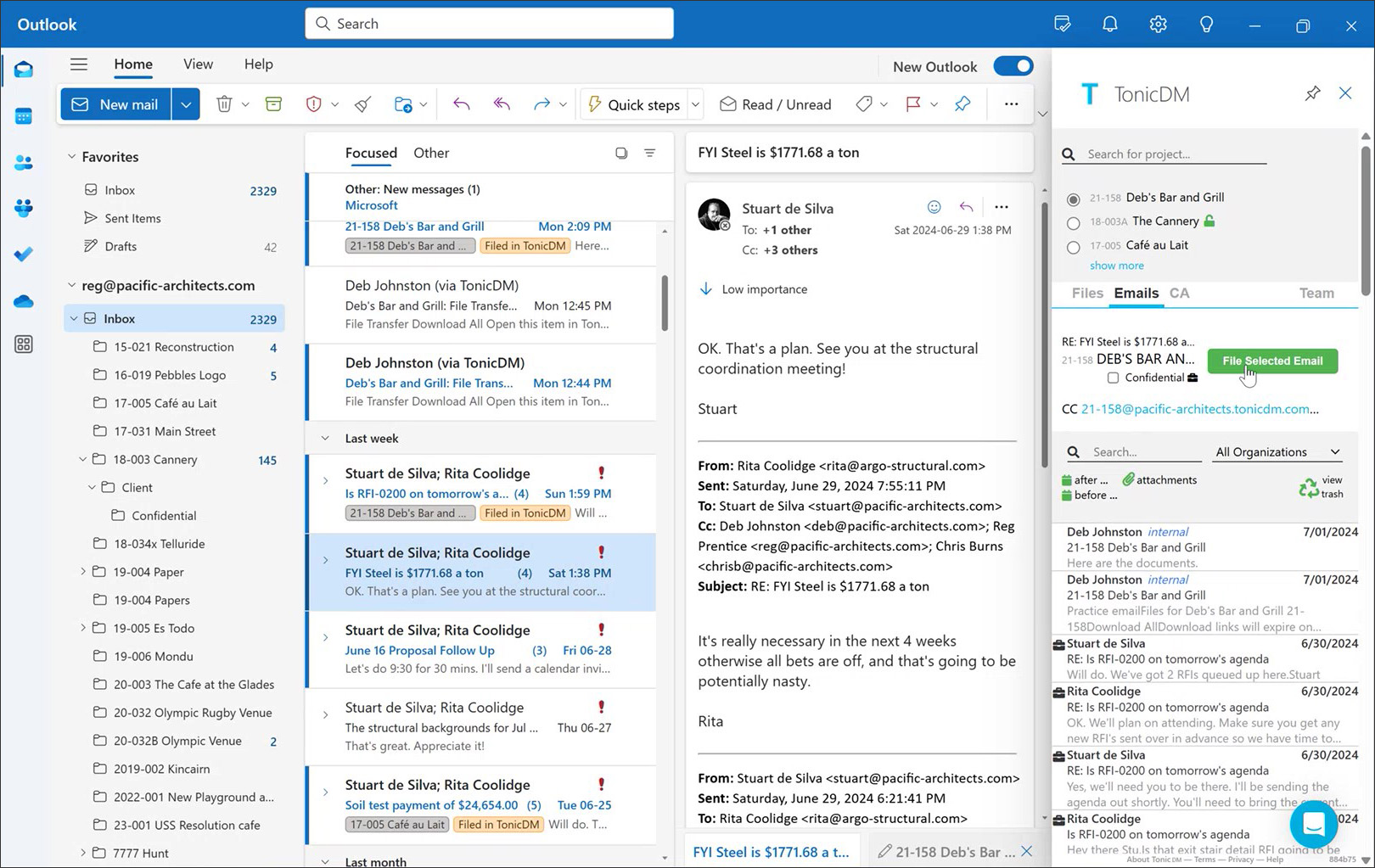Expand the 19-004 Paper folder
The image size is (1375, 868).
[82, 572]
